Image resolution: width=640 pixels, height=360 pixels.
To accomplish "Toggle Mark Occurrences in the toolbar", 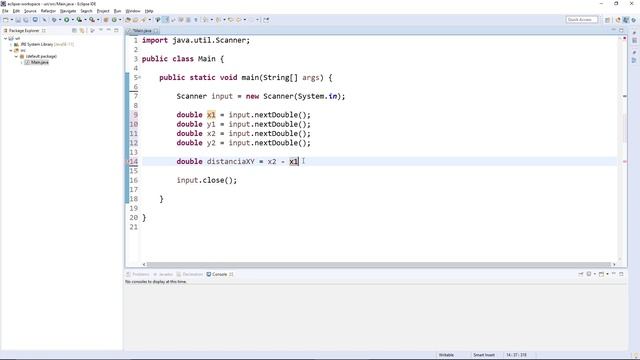I will (165, 20).
